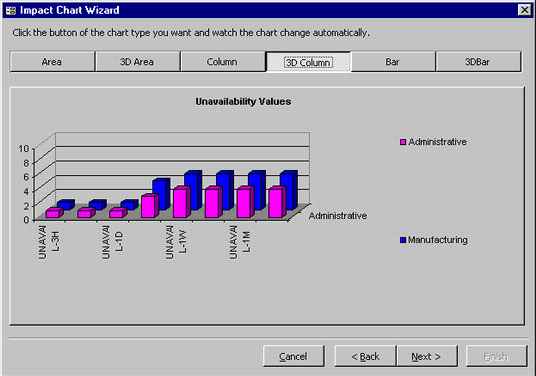Image resolution: width=536 pixels, height=376 pixels.
Task: Select the Area chart type button
Action: 52,62
